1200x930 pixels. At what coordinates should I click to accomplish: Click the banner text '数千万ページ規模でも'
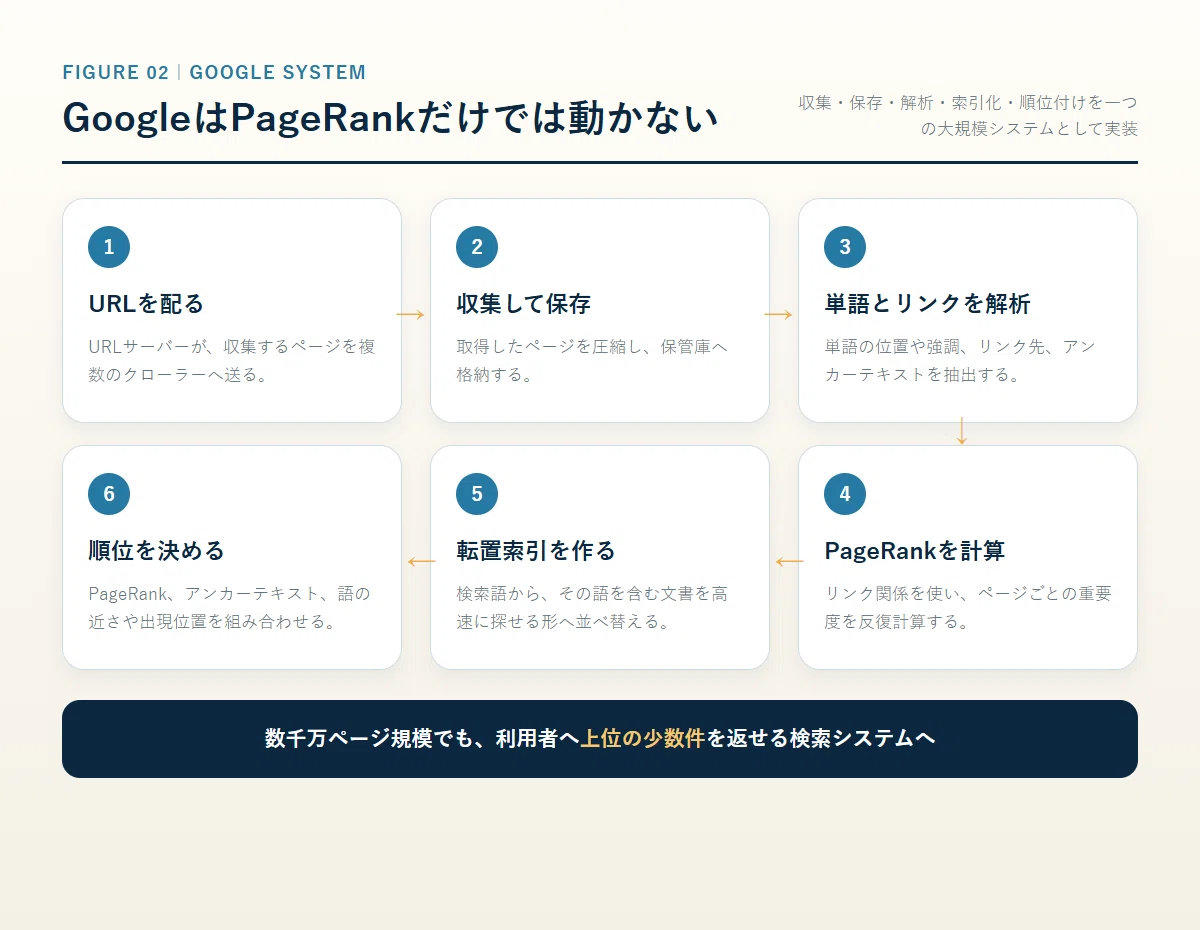tap(369, 739)
